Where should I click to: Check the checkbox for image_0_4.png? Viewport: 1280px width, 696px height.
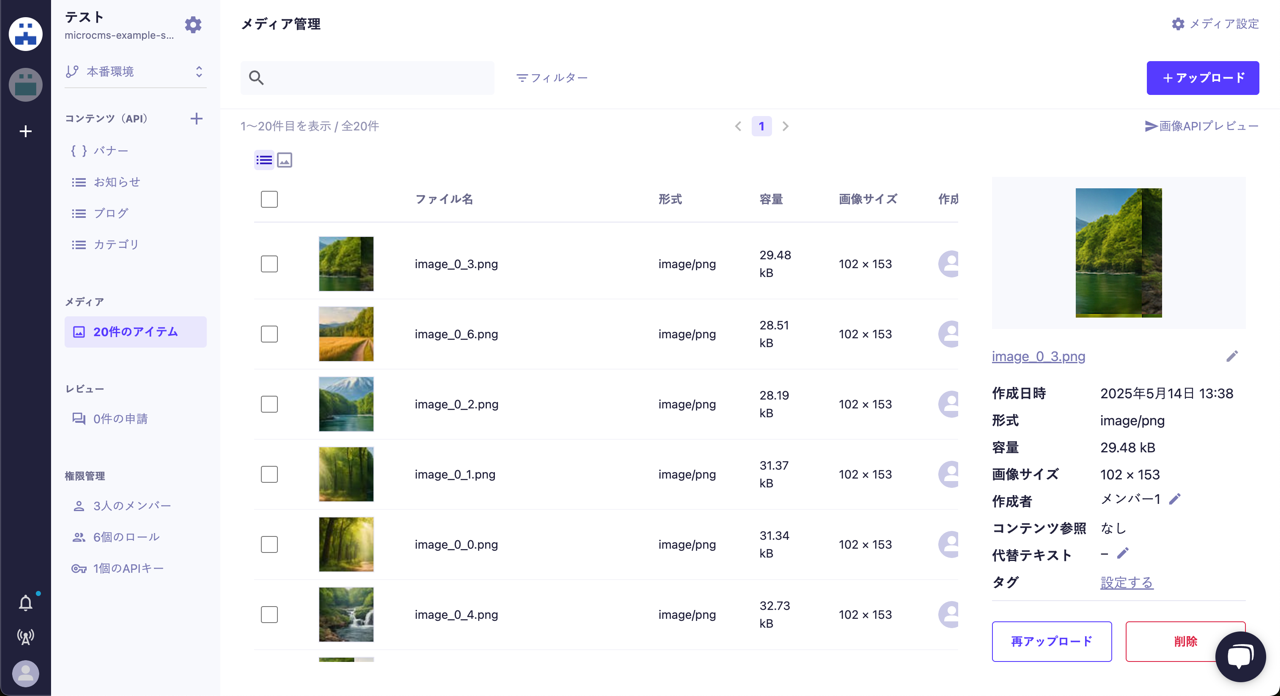[x=269, y=614]
